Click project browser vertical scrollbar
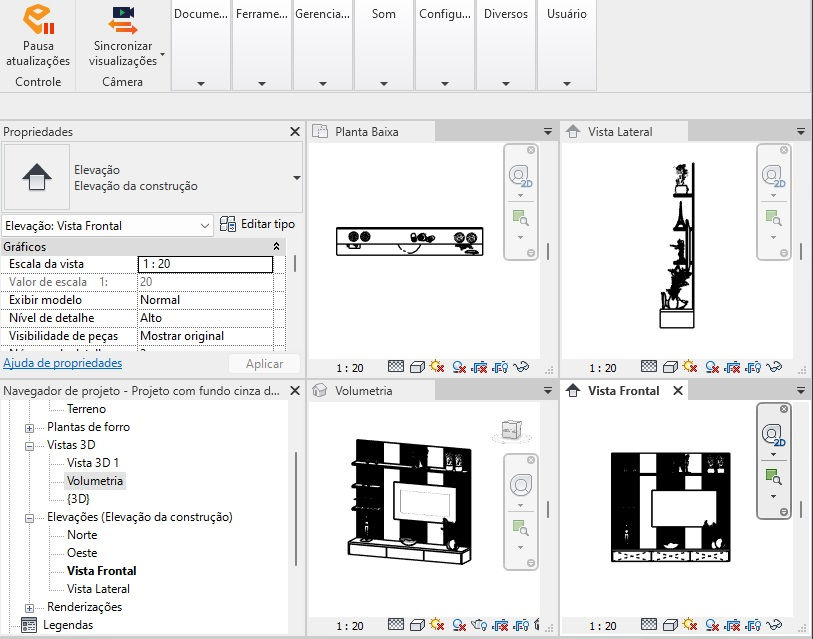 tap(296, 509)
